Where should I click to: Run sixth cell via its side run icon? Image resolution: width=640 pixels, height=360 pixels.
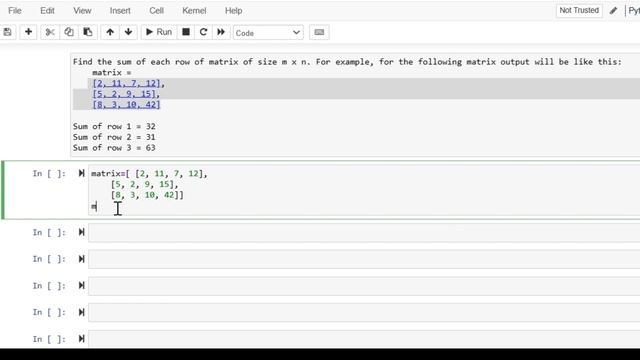(x=81, y=339)
